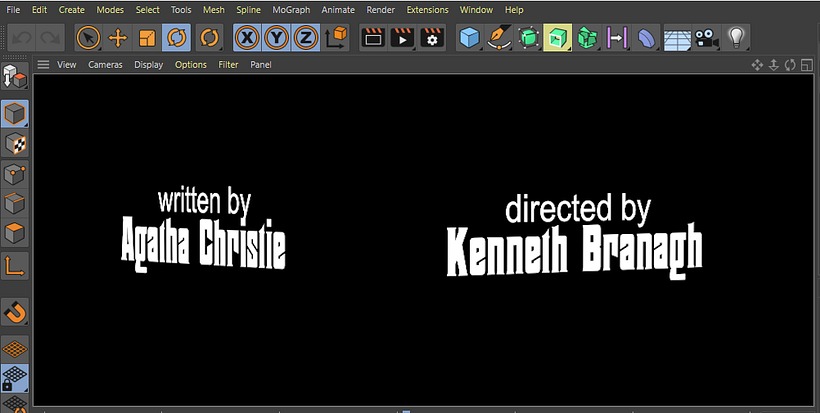This screenshot has width=820, height=413.
Task: Open the Select menu
Action: pyautogui.click(x=147, y=10)
